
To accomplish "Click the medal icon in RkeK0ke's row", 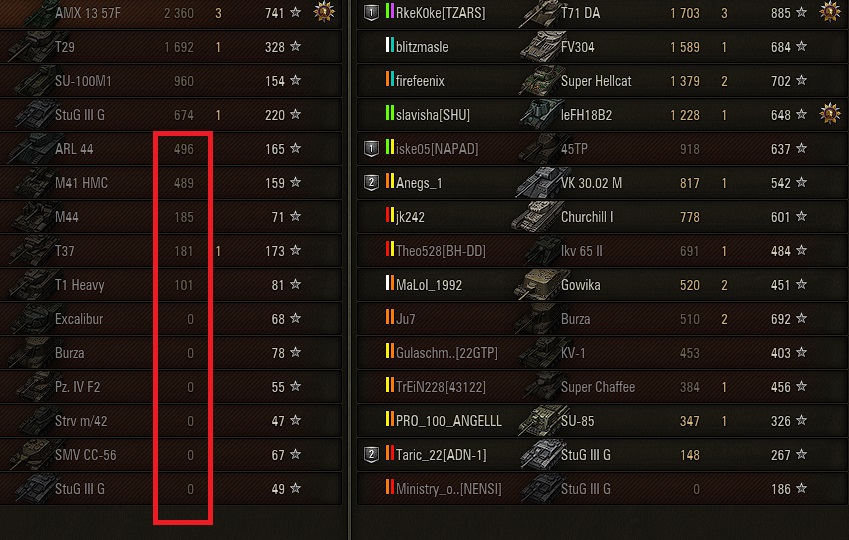I will (x=830, y=11).
